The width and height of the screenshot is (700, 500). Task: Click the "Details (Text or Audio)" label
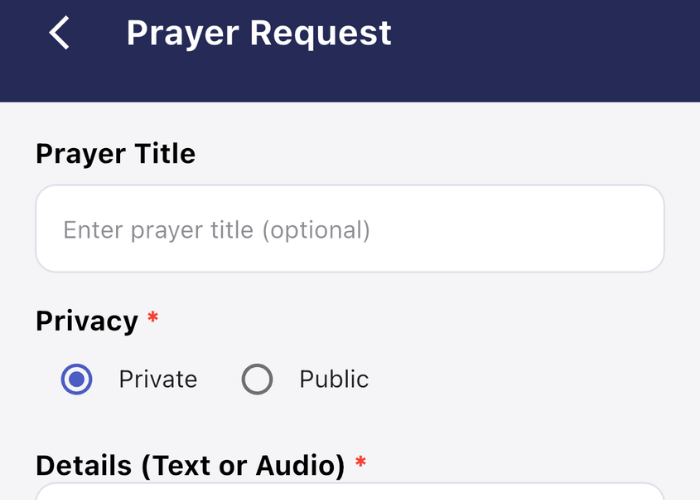tap(190, 465)
